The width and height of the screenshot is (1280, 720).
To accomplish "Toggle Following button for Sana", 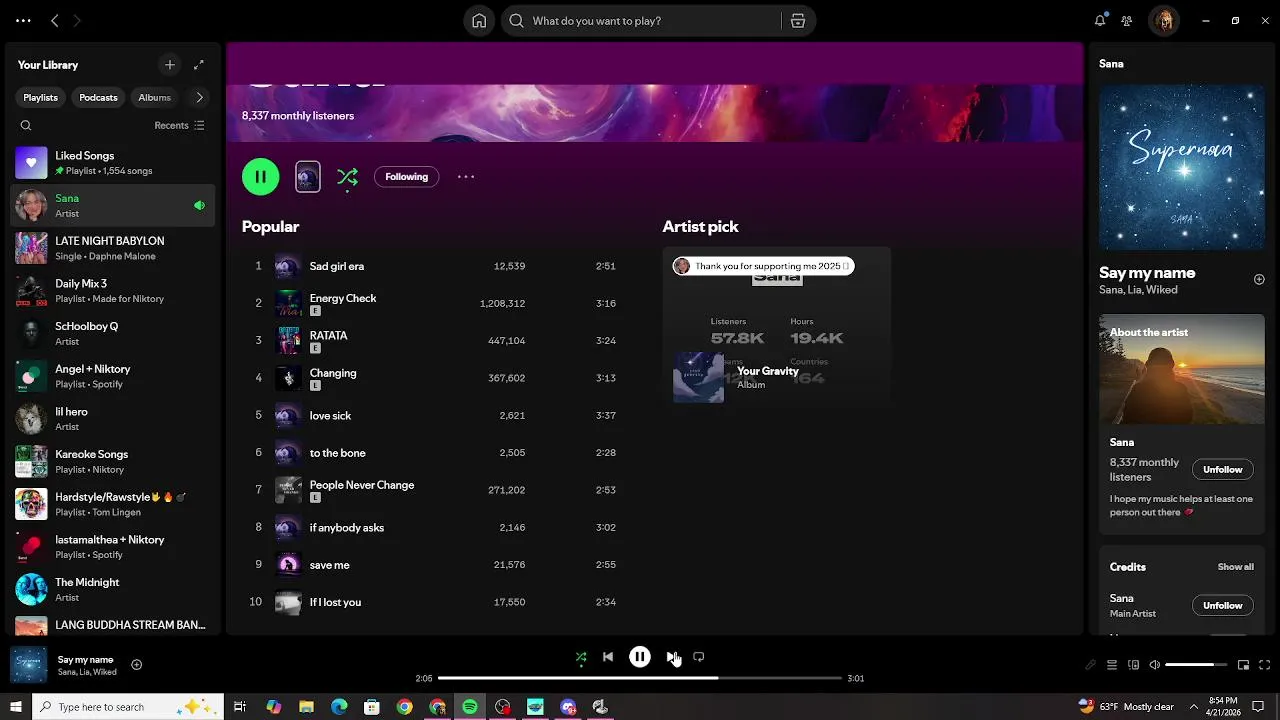I will click(407, 177).
